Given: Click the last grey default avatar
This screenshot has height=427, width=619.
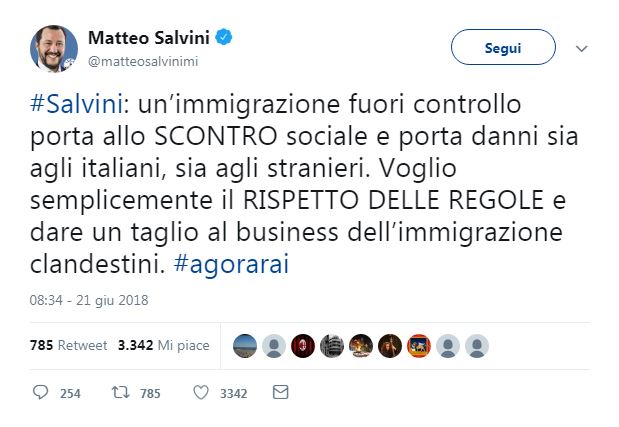Looking at the screenshot, I should point(477,345).
